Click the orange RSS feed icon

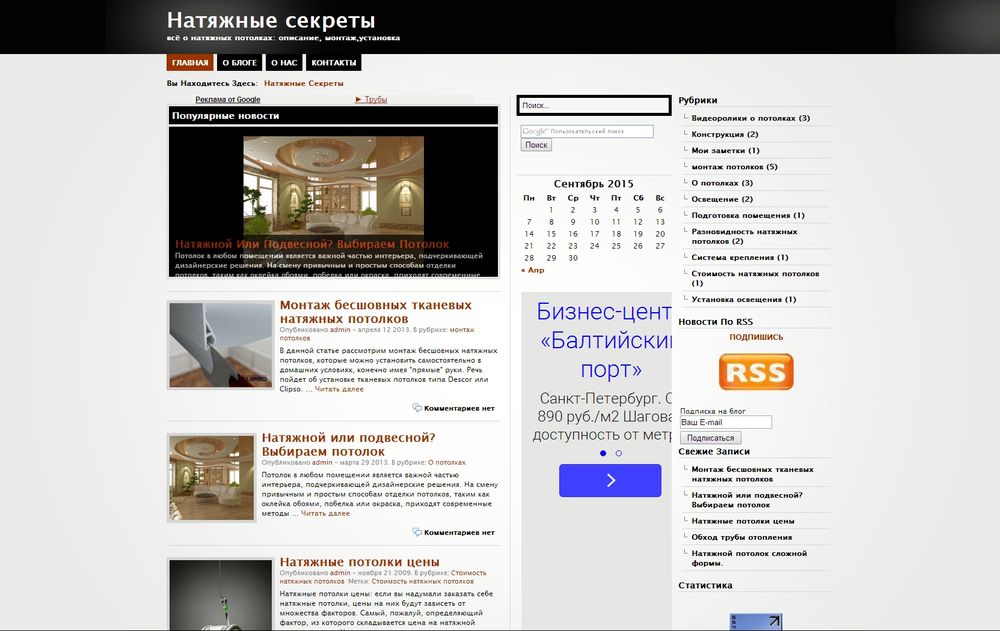pos(755,372)
